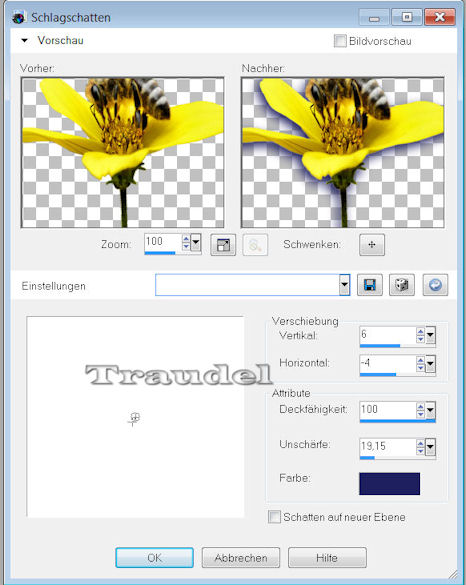Viewport: 466px width, 585px height.
Task: Click the fit image to window icon next to Zoom
Action: [223, 245]
